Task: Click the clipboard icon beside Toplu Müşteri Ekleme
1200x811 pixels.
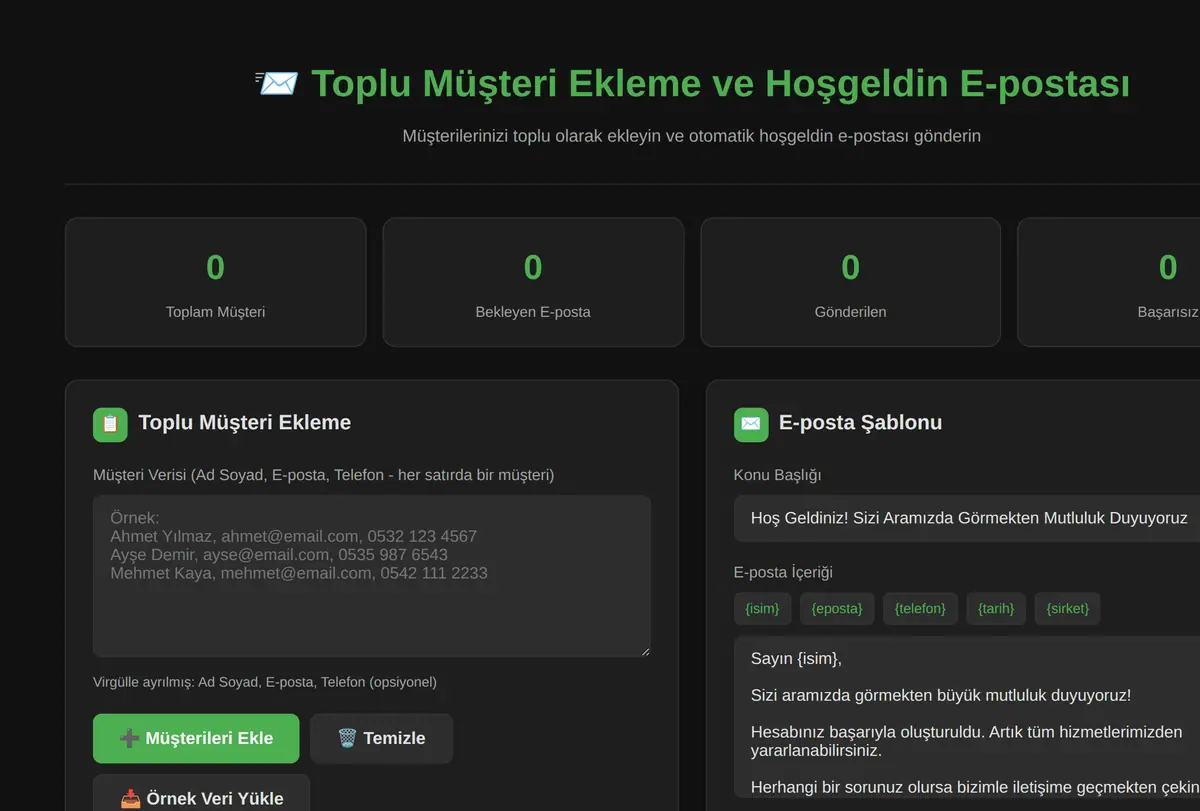Action: (110, 424)
